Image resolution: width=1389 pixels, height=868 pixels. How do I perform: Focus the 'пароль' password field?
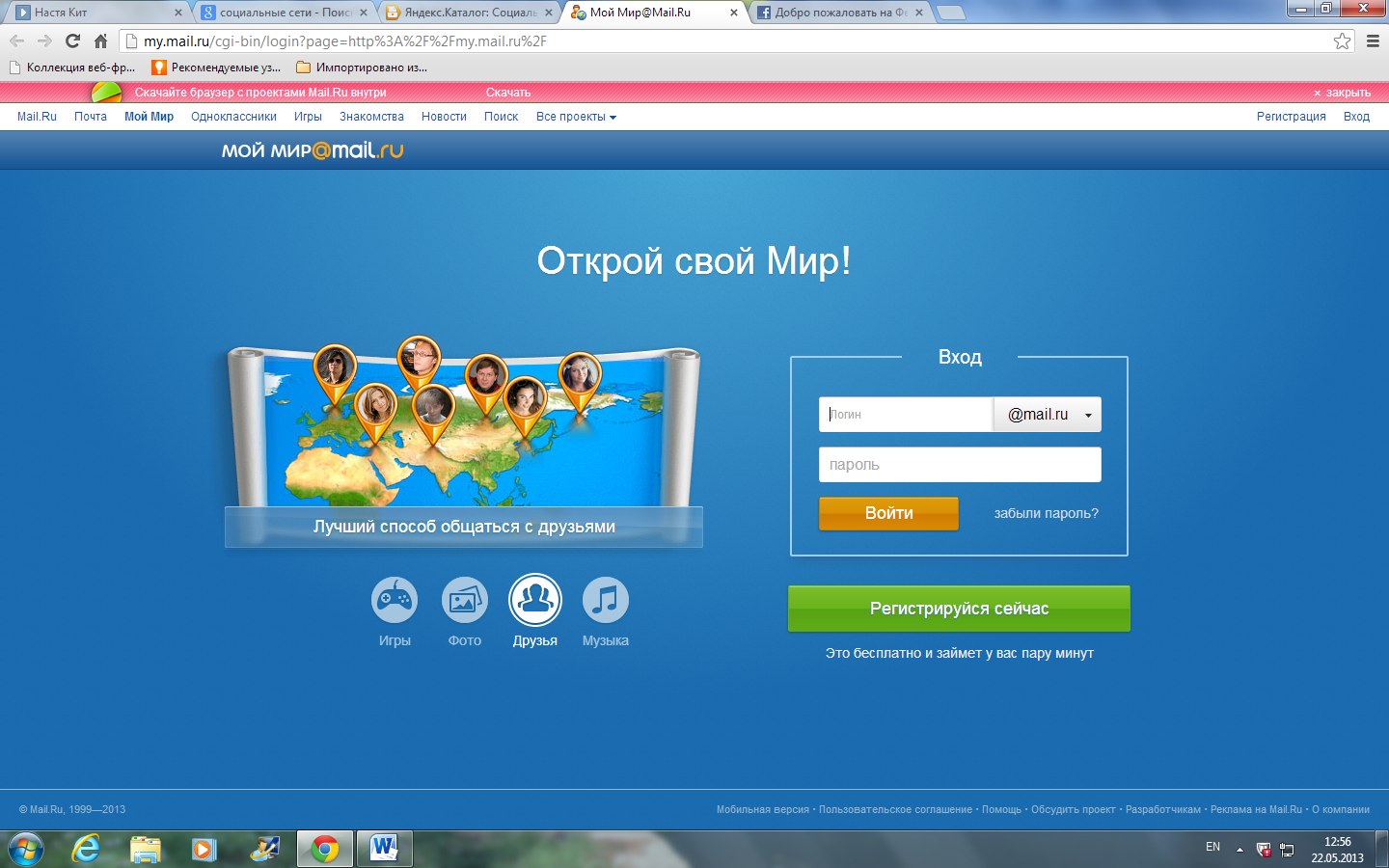[x=960, y=465]
